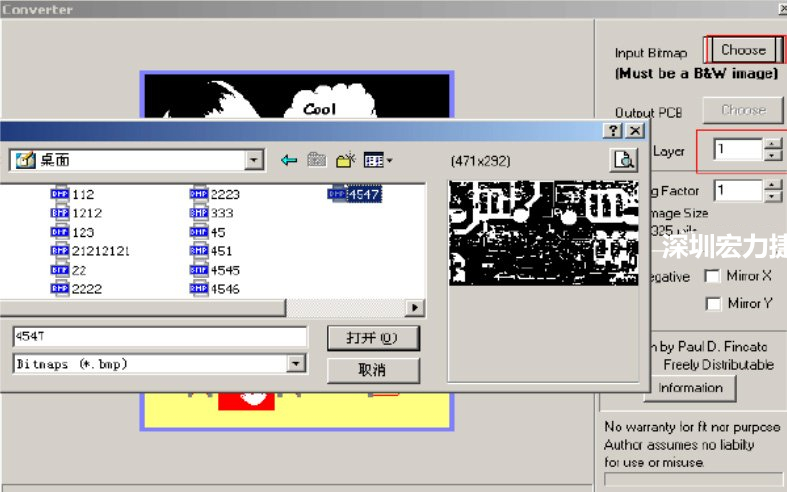
Task: Expand the 桌面 location dropdown
Action: click(254, 160)
